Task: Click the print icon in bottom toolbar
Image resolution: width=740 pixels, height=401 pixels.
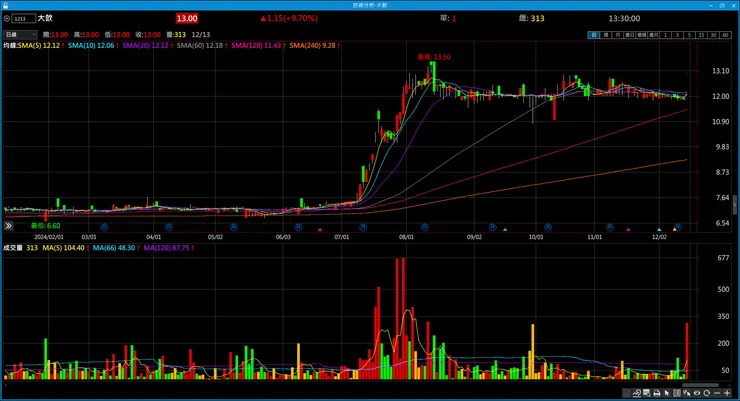Action: click(656, 393)
